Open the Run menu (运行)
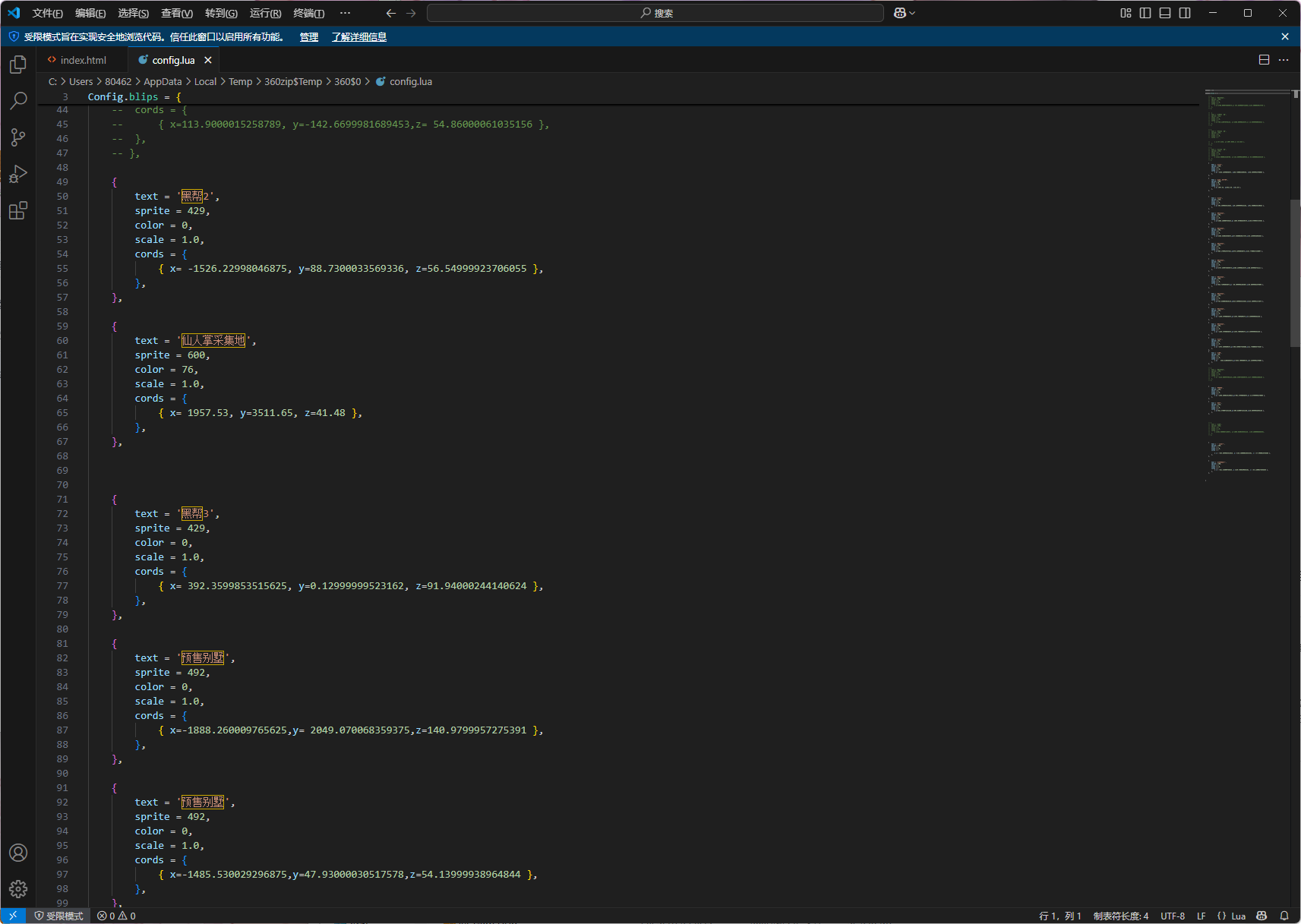Screen dimensions: 1301x924 click(265, 13)
